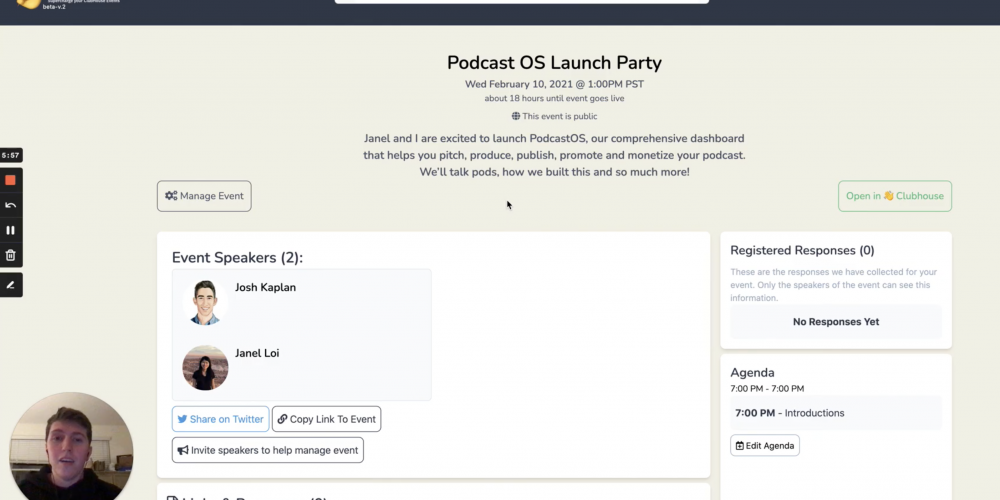Click the search bar in top header

522,1
